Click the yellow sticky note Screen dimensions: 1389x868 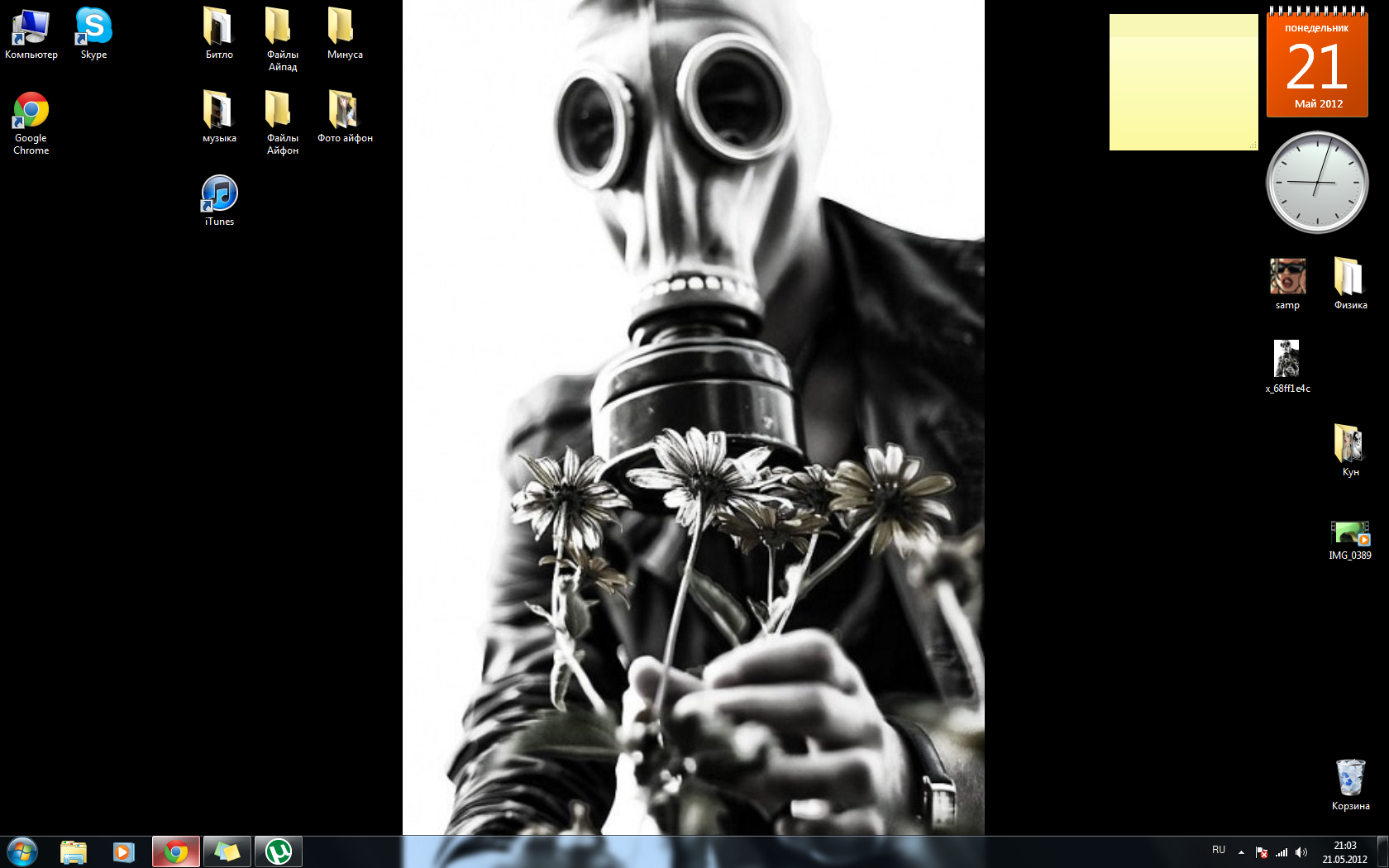1183,83
